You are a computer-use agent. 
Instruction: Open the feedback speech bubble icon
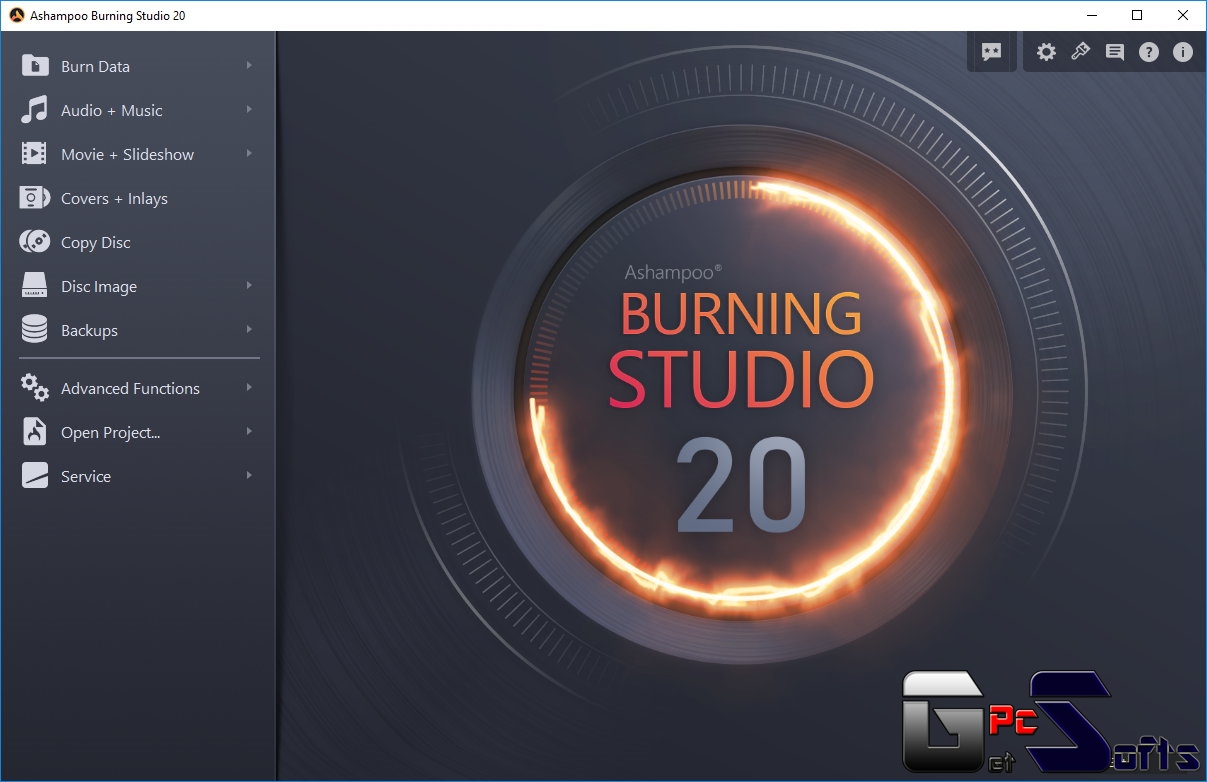992,52
